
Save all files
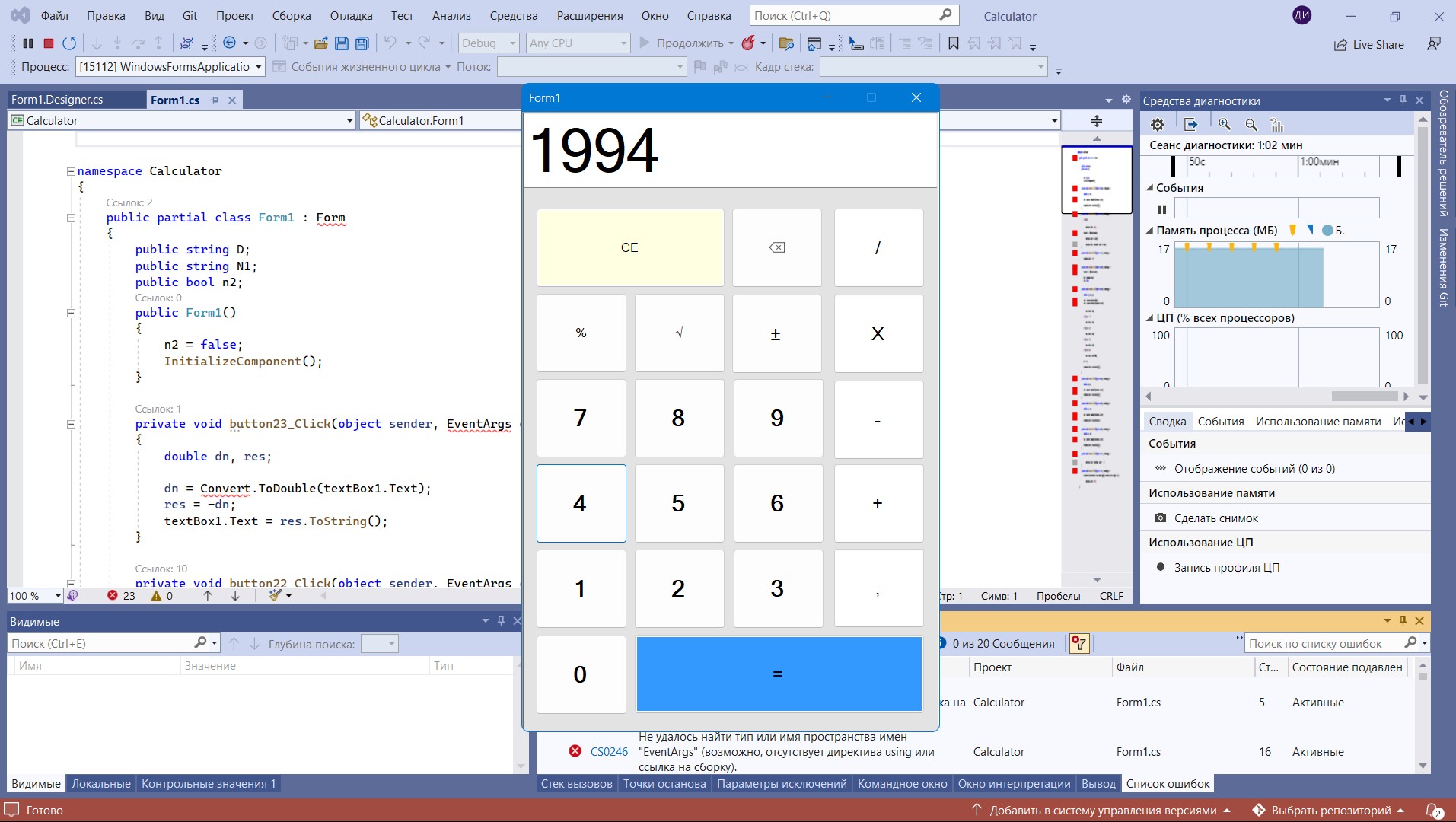(x=362, y=43)
